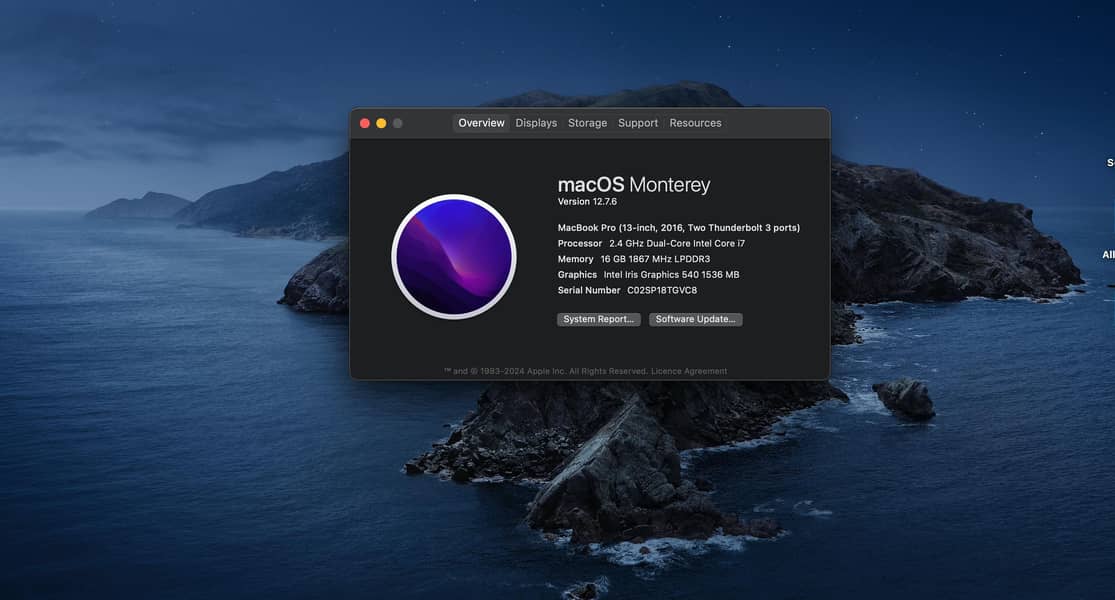Click the 16 GB memory details
Viewport: 1115px width, 600px height.
[655, 259]
